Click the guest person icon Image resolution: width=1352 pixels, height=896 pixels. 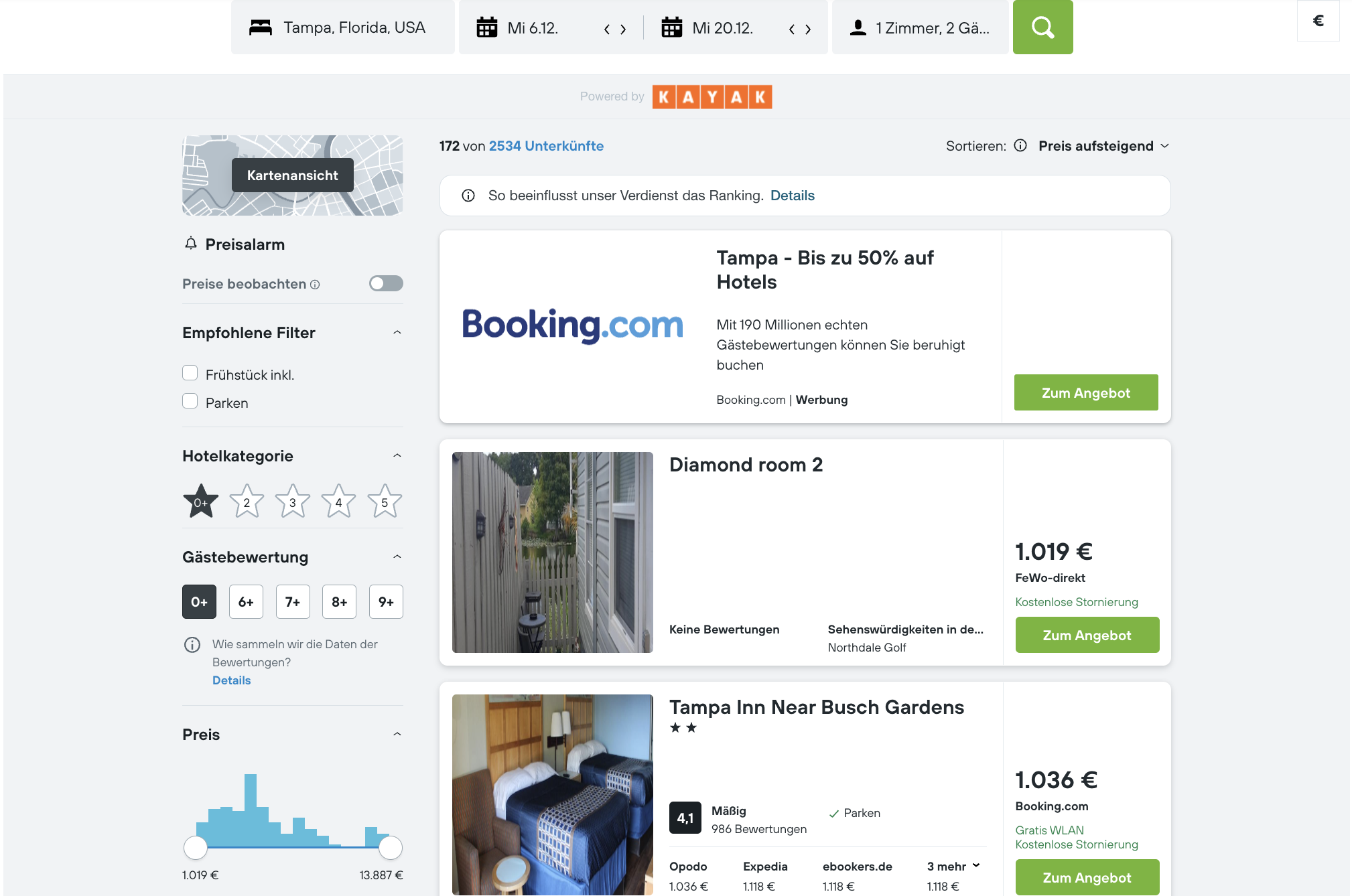coord(858,27)
